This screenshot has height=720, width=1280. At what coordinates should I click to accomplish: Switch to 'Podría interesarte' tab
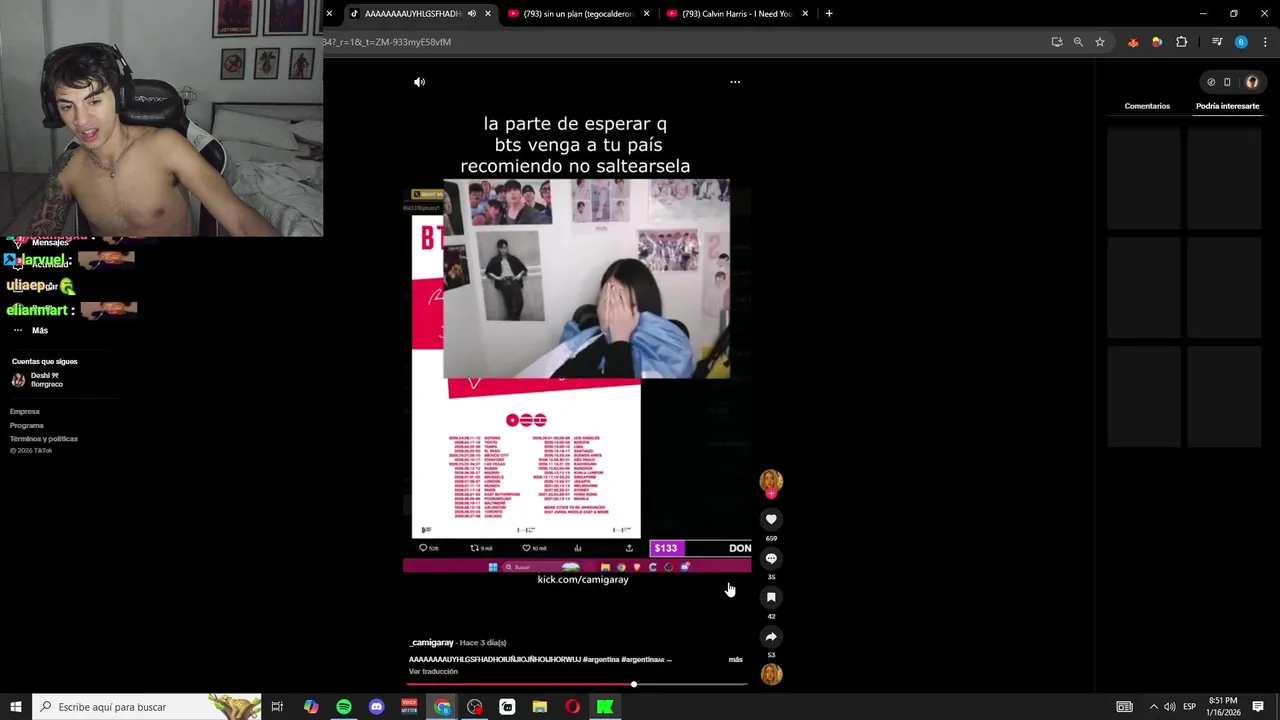click(x=1227, y=106)
